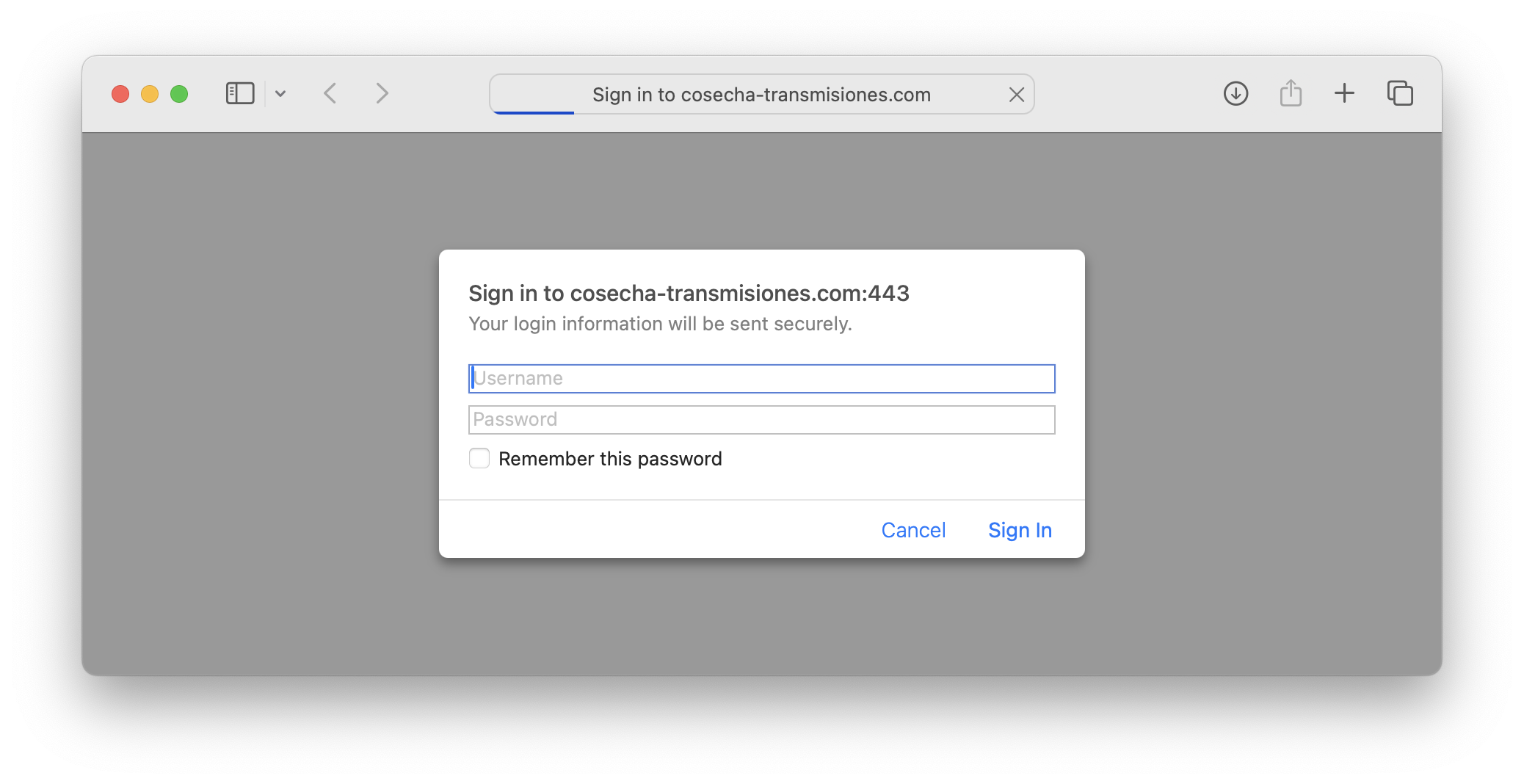Cancel the sign-in dialog
The height and width of the screenshot is (784, 1524).
[x=913, y=530]
